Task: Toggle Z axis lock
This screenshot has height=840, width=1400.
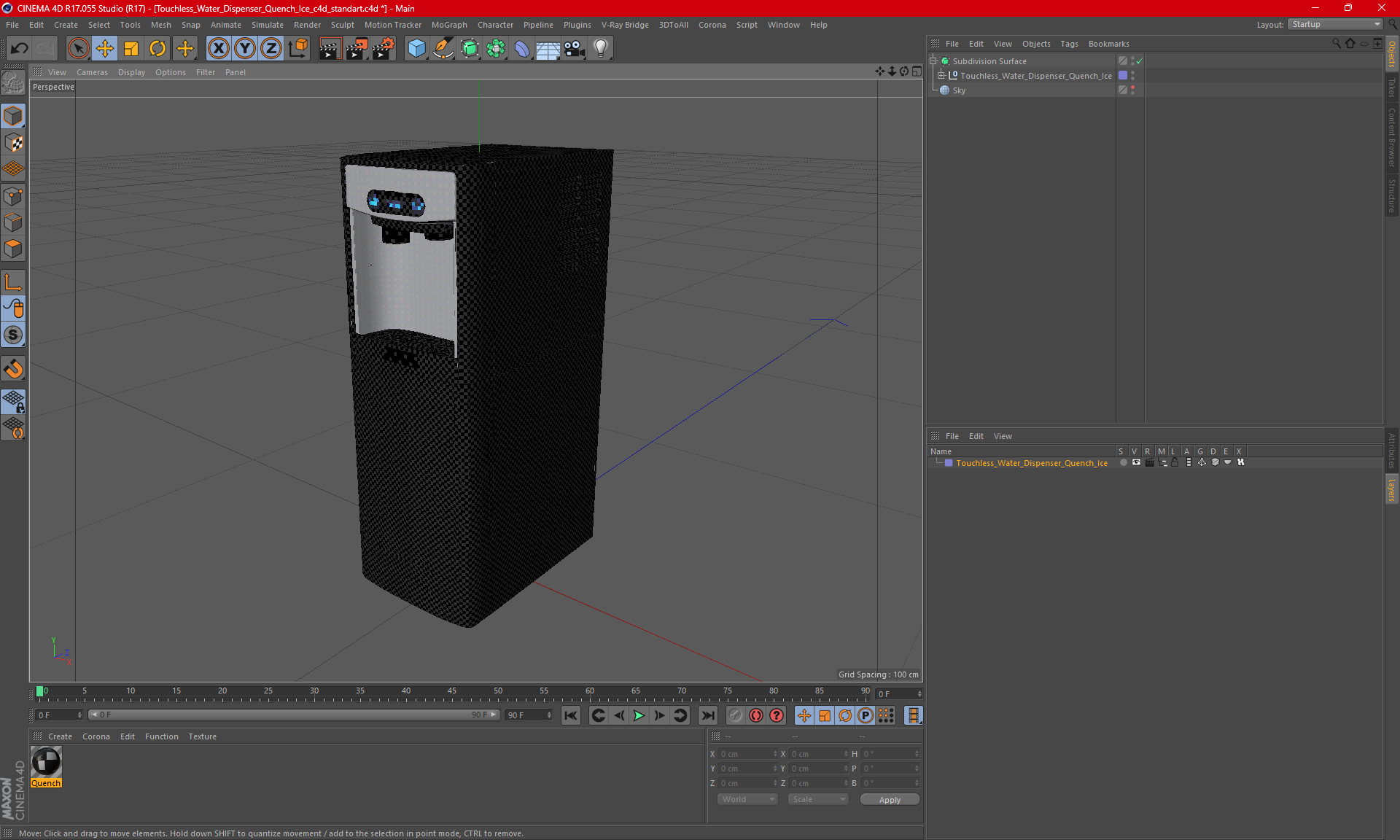Action: pyautogui.click(x=271, y=48)
